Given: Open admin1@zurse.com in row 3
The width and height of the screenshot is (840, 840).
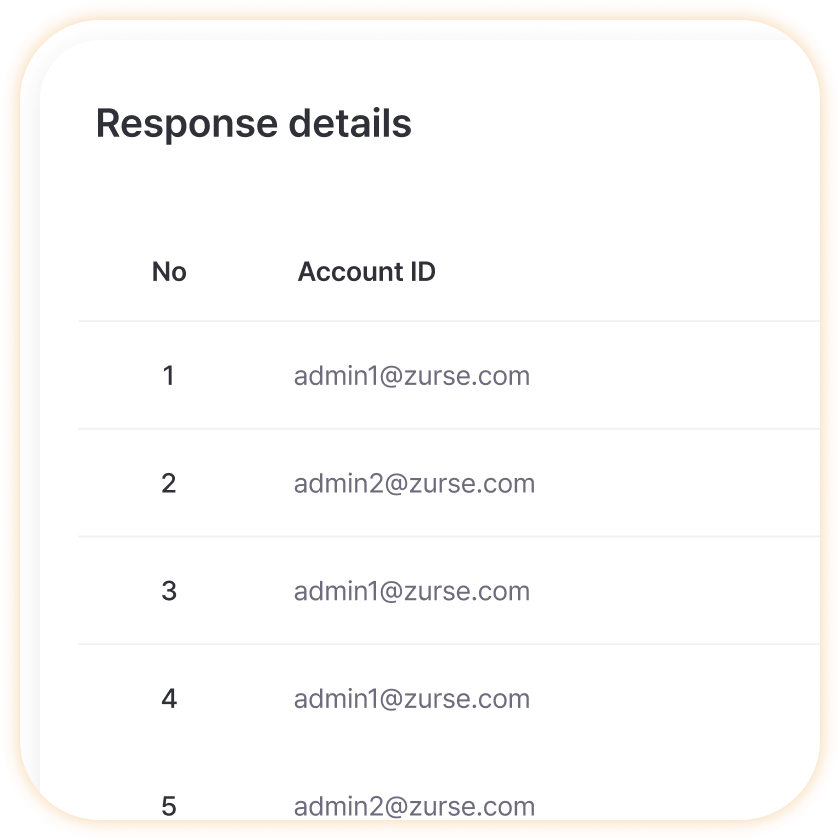Looking at the screenshot, I should (x=412, y=591).
